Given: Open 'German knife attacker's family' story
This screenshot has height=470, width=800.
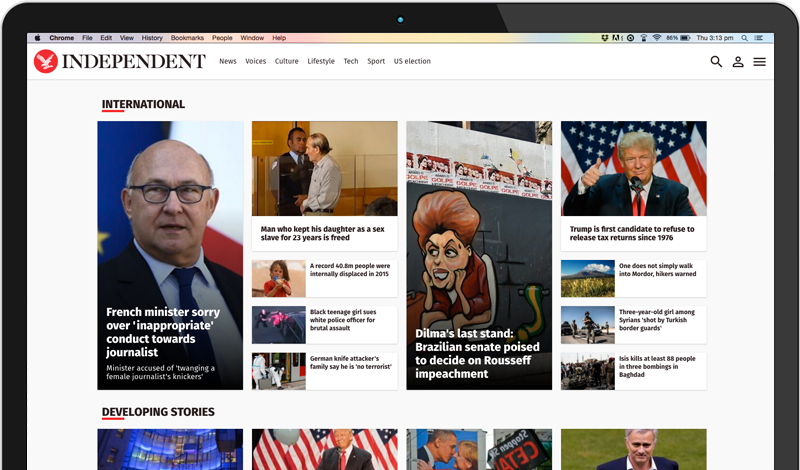Looking at the screenshot, I should pyautogui.click(x=351, y=362).
